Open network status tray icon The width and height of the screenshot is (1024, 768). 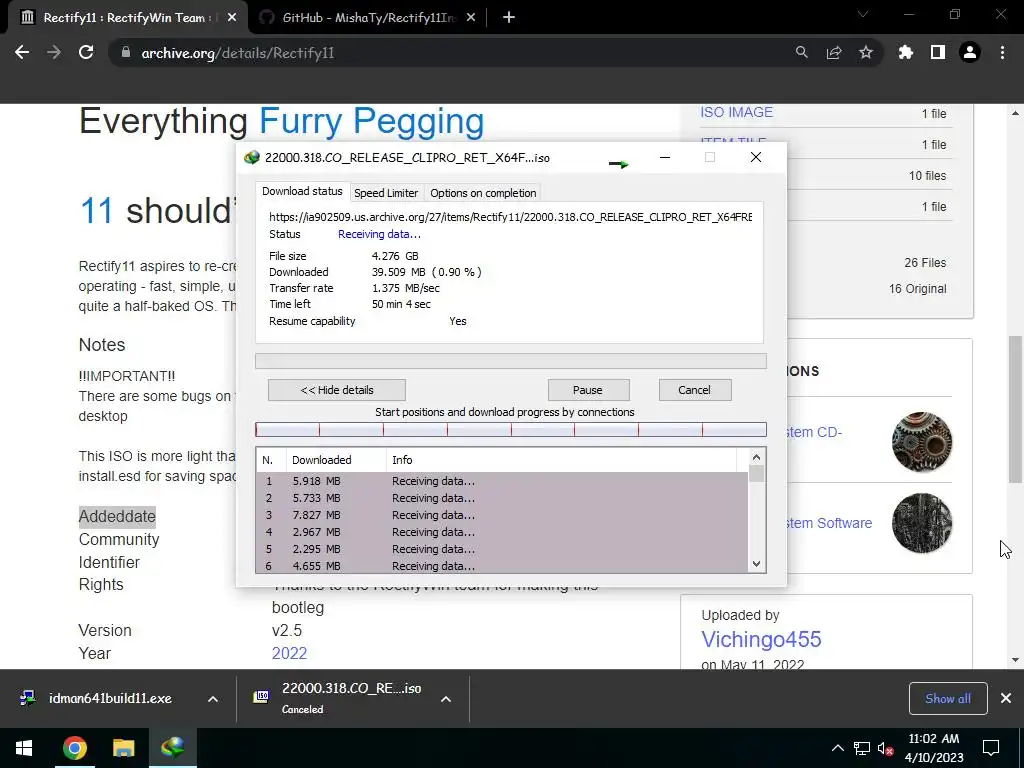tap(861, 748)
